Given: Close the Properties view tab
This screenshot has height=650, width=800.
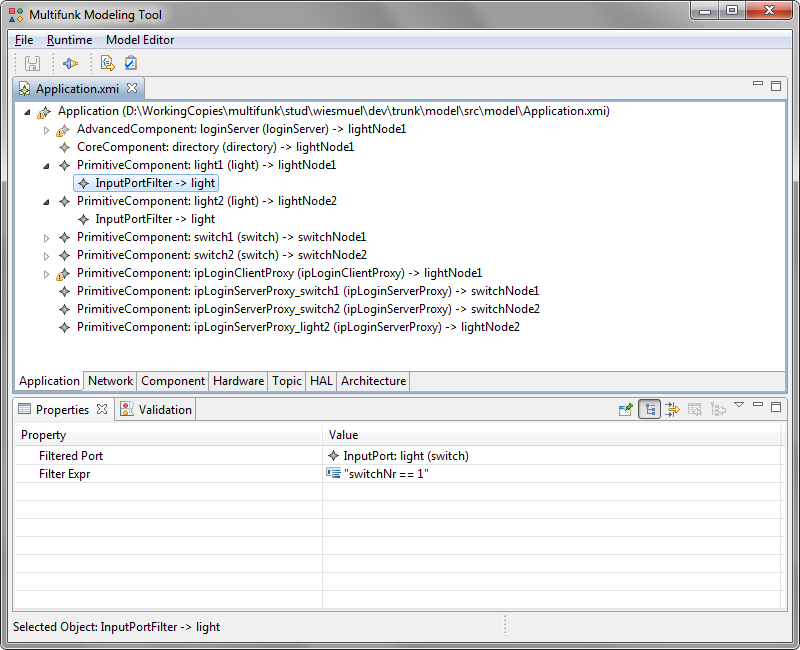Looking at the screenshot, I should click(102, 409).
